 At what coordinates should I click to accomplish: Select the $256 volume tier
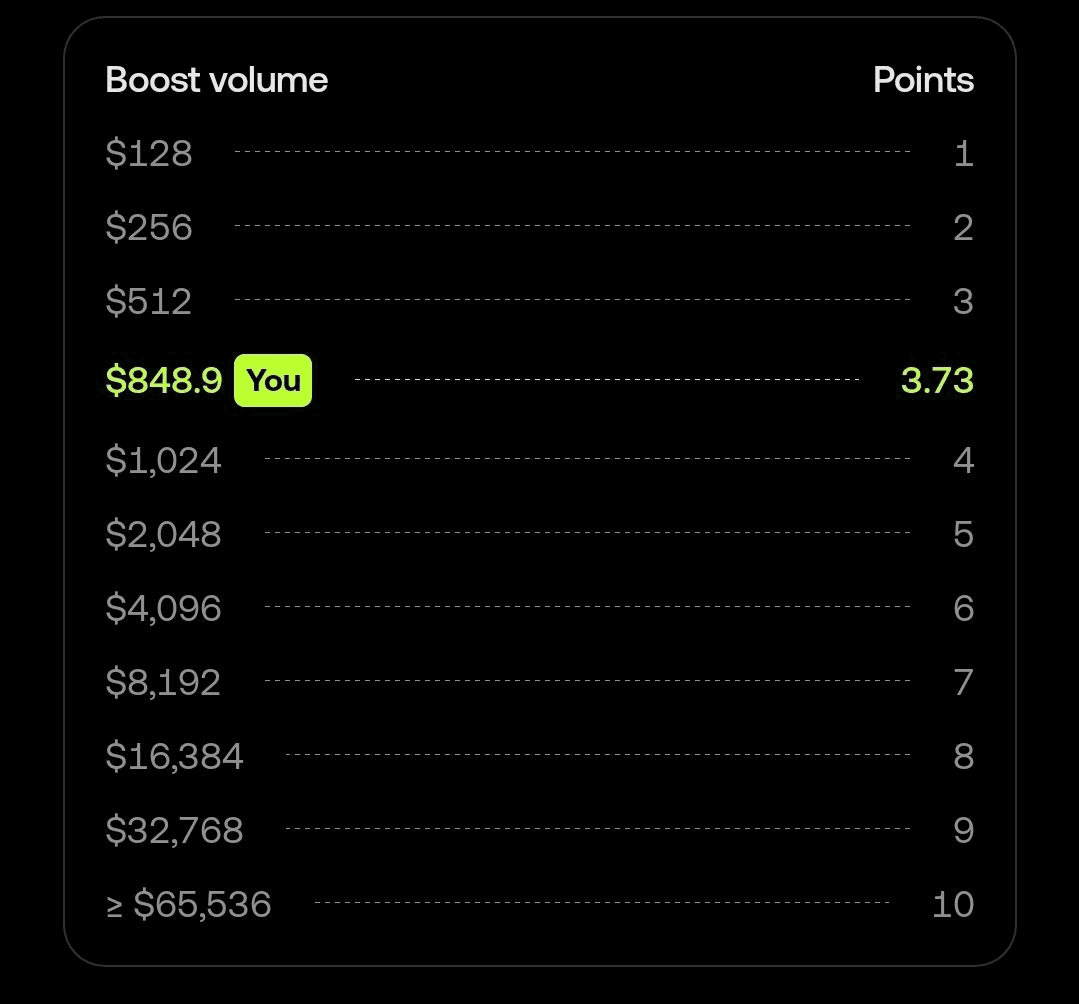[x=149, y=228]
